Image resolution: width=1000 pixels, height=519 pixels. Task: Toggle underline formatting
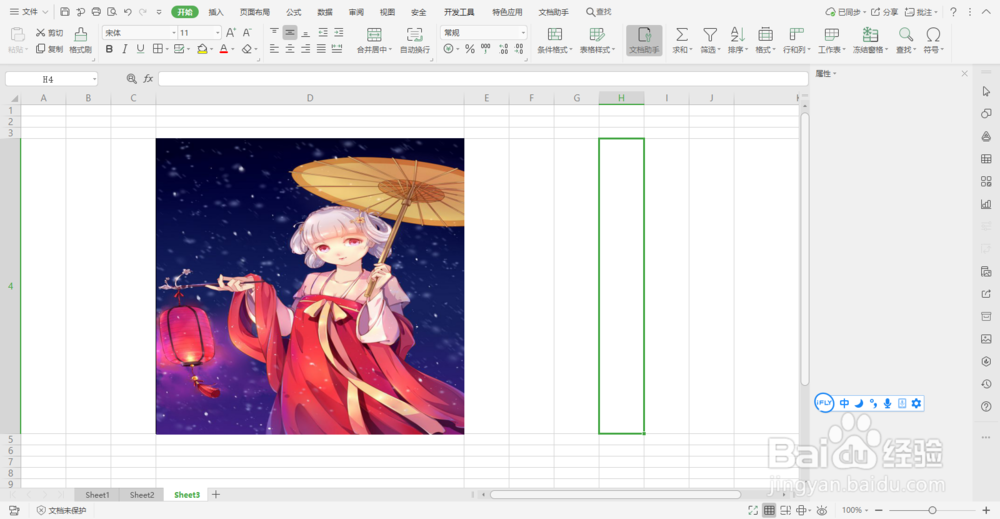point(141,49)
